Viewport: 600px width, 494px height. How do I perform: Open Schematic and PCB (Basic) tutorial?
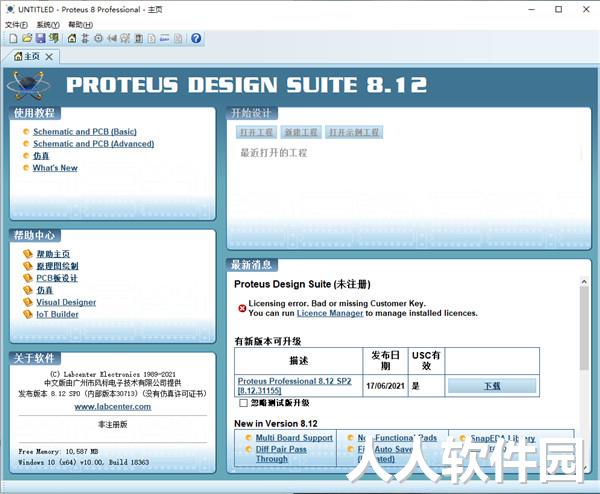[x=85, y=132]
